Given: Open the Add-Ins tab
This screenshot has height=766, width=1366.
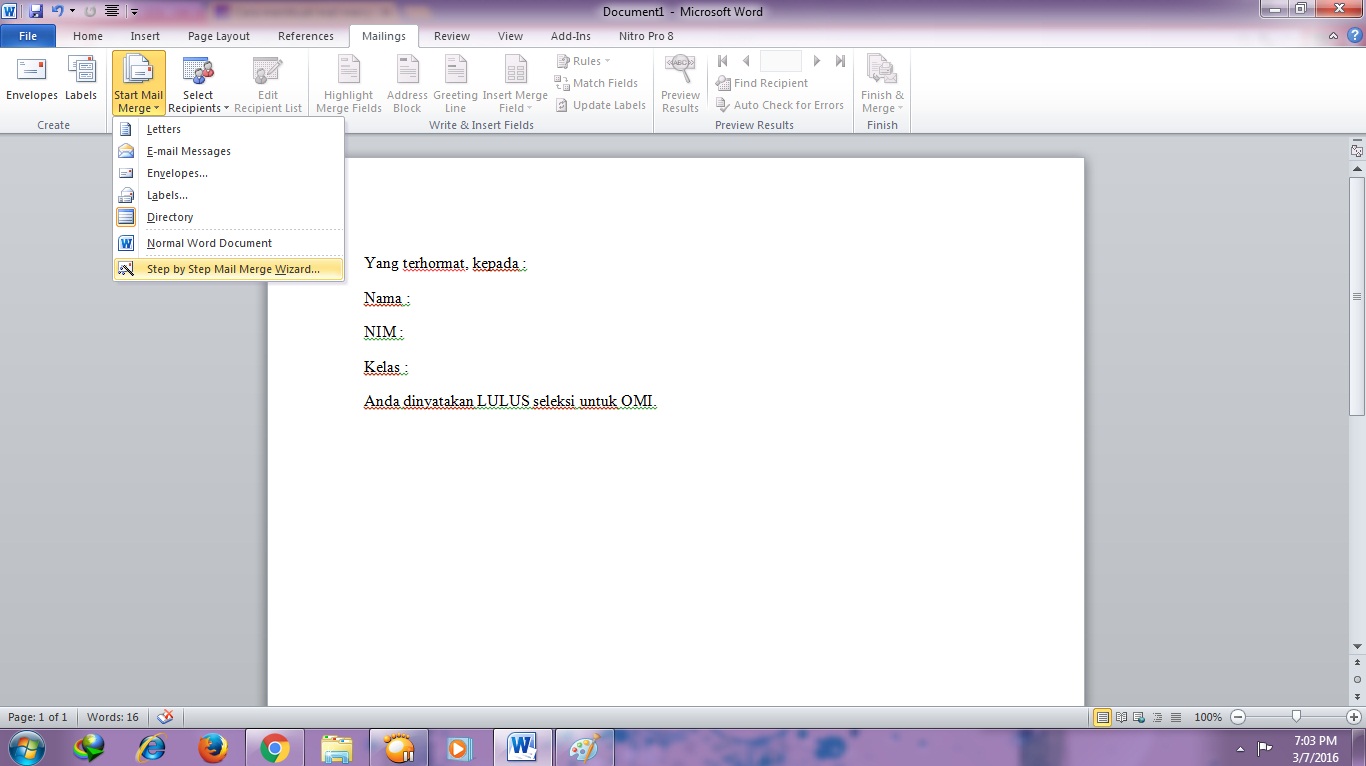Looking at the screenshot, I should [571, 36].
